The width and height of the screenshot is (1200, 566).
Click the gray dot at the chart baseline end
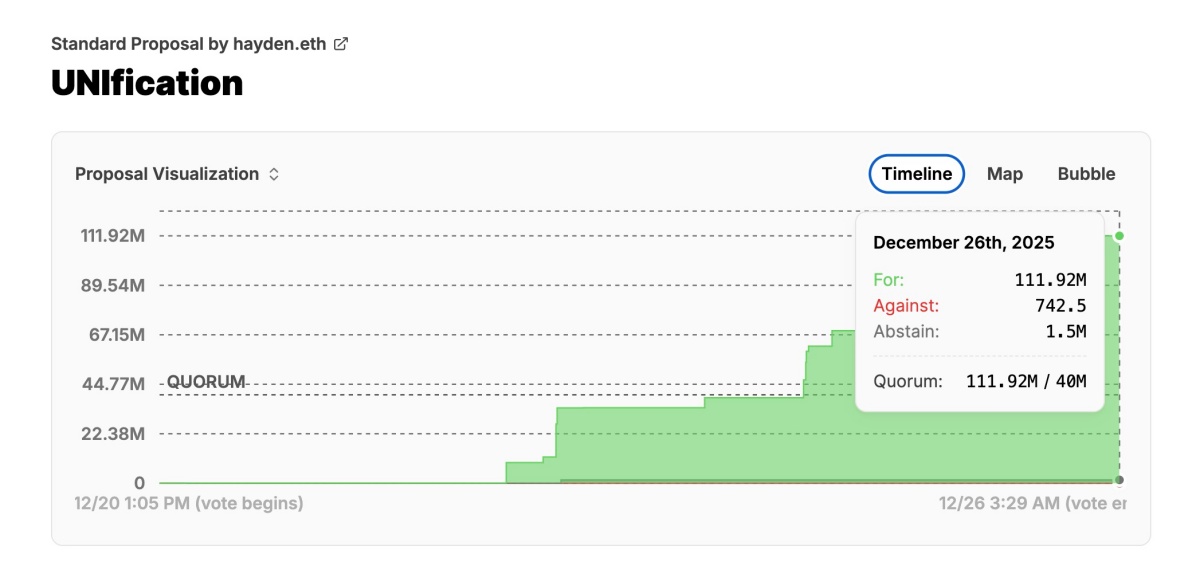pyautogui.click(x=1119, y=480)
